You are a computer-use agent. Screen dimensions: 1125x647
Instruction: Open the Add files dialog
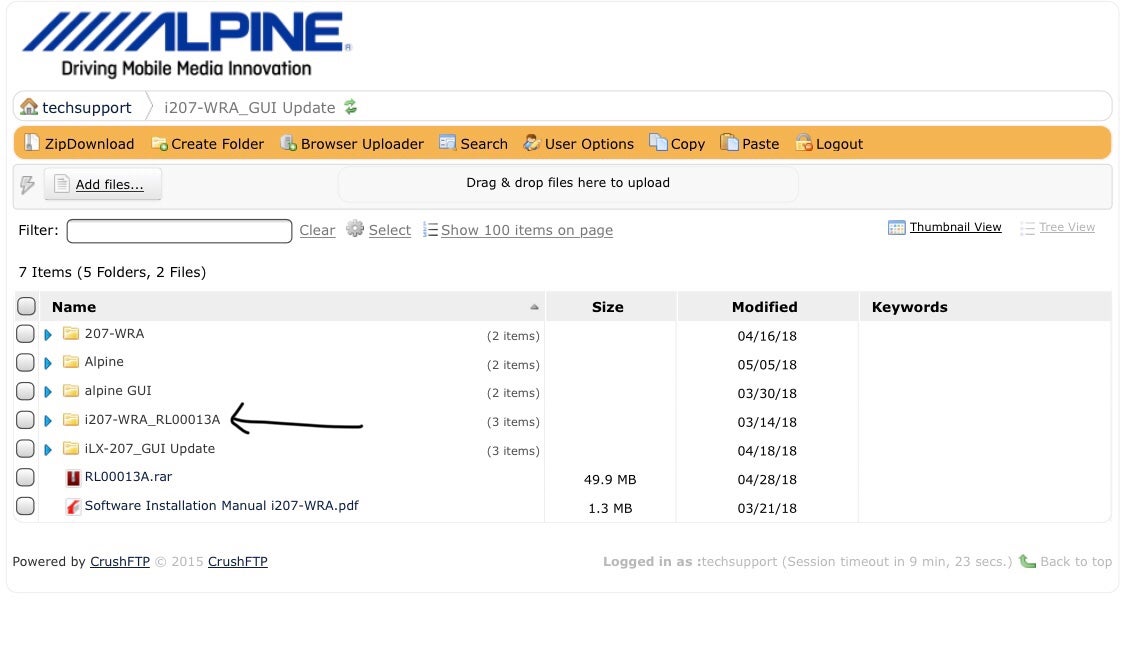coord(101,183)
